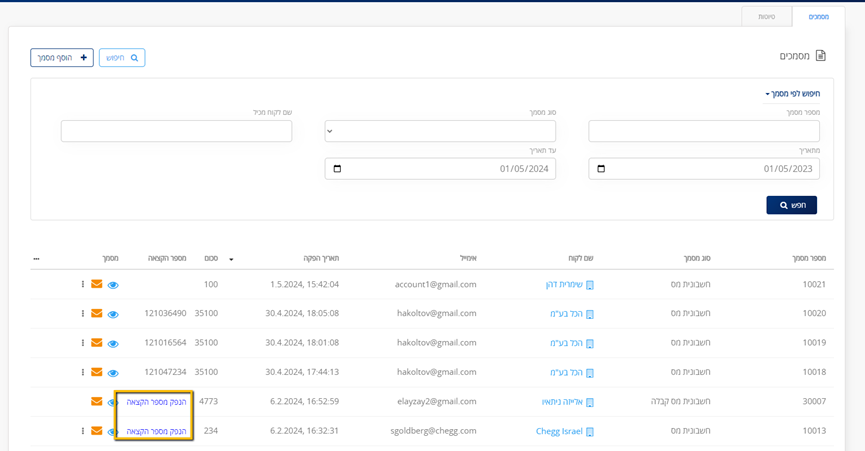Click issue date 1.5.2024, 15:42:04
This screenshot has width=865, height=451.
click(305, 284)
